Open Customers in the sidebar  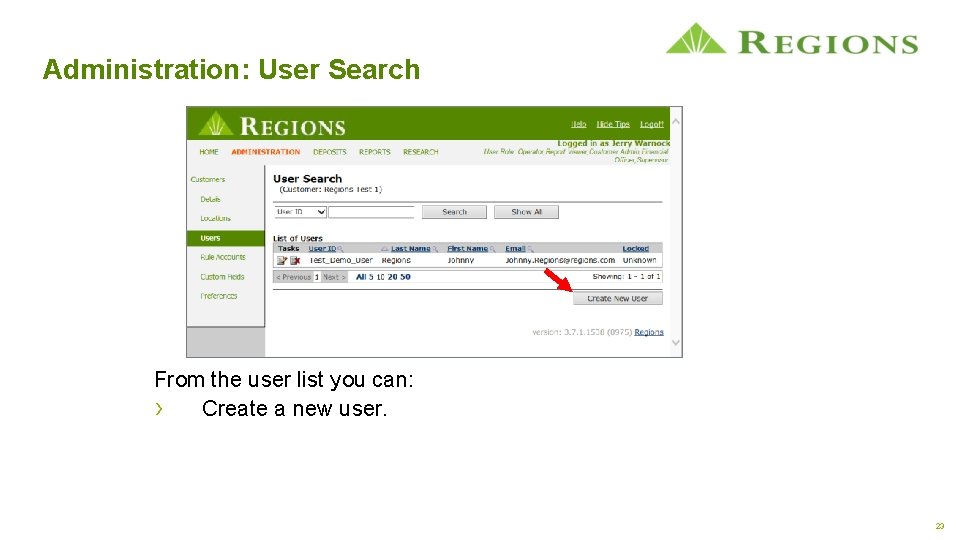coord(208,179)
